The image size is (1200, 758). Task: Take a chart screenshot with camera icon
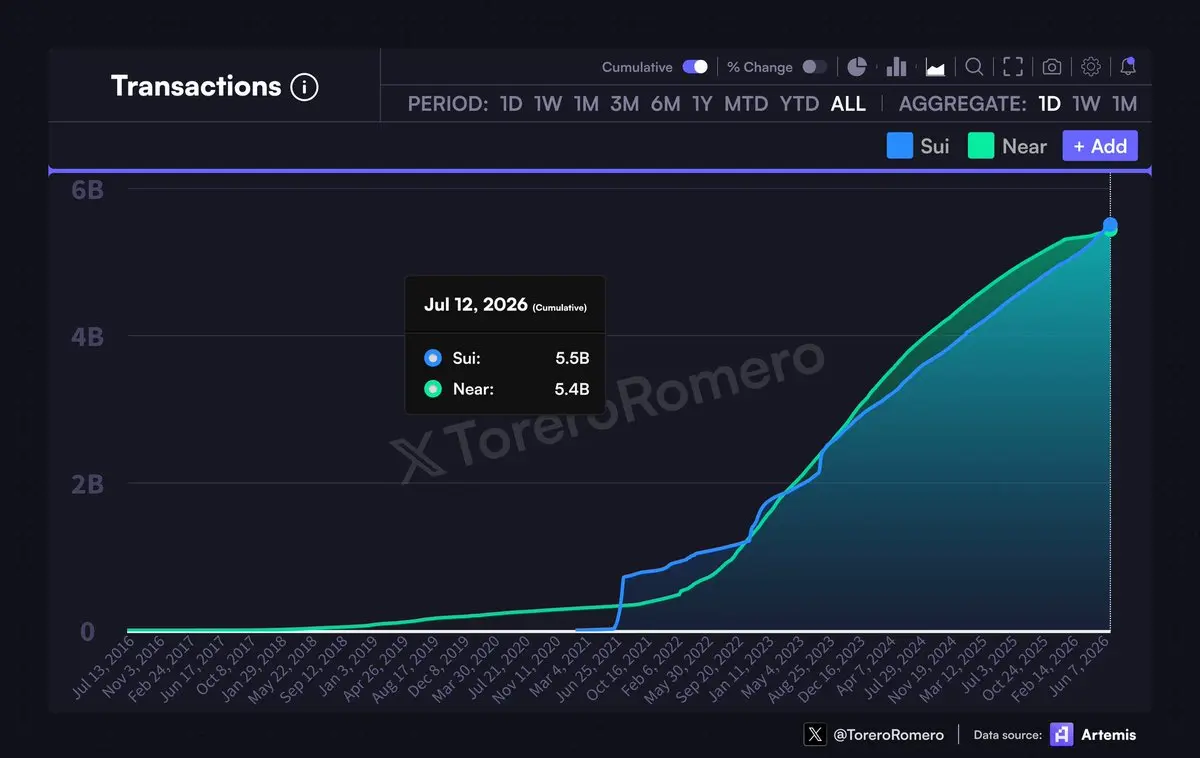tap(1052, 67)
